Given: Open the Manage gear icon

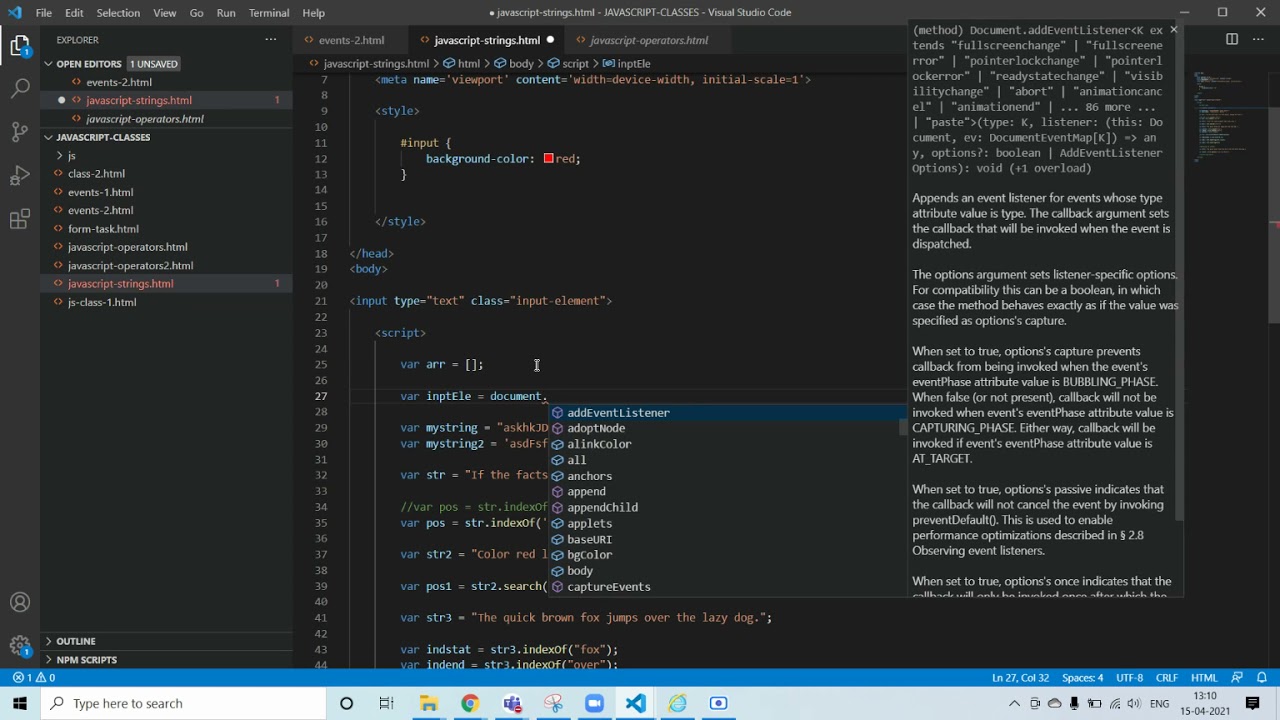Looking at the screenshot, I should [x=20, y=646].
